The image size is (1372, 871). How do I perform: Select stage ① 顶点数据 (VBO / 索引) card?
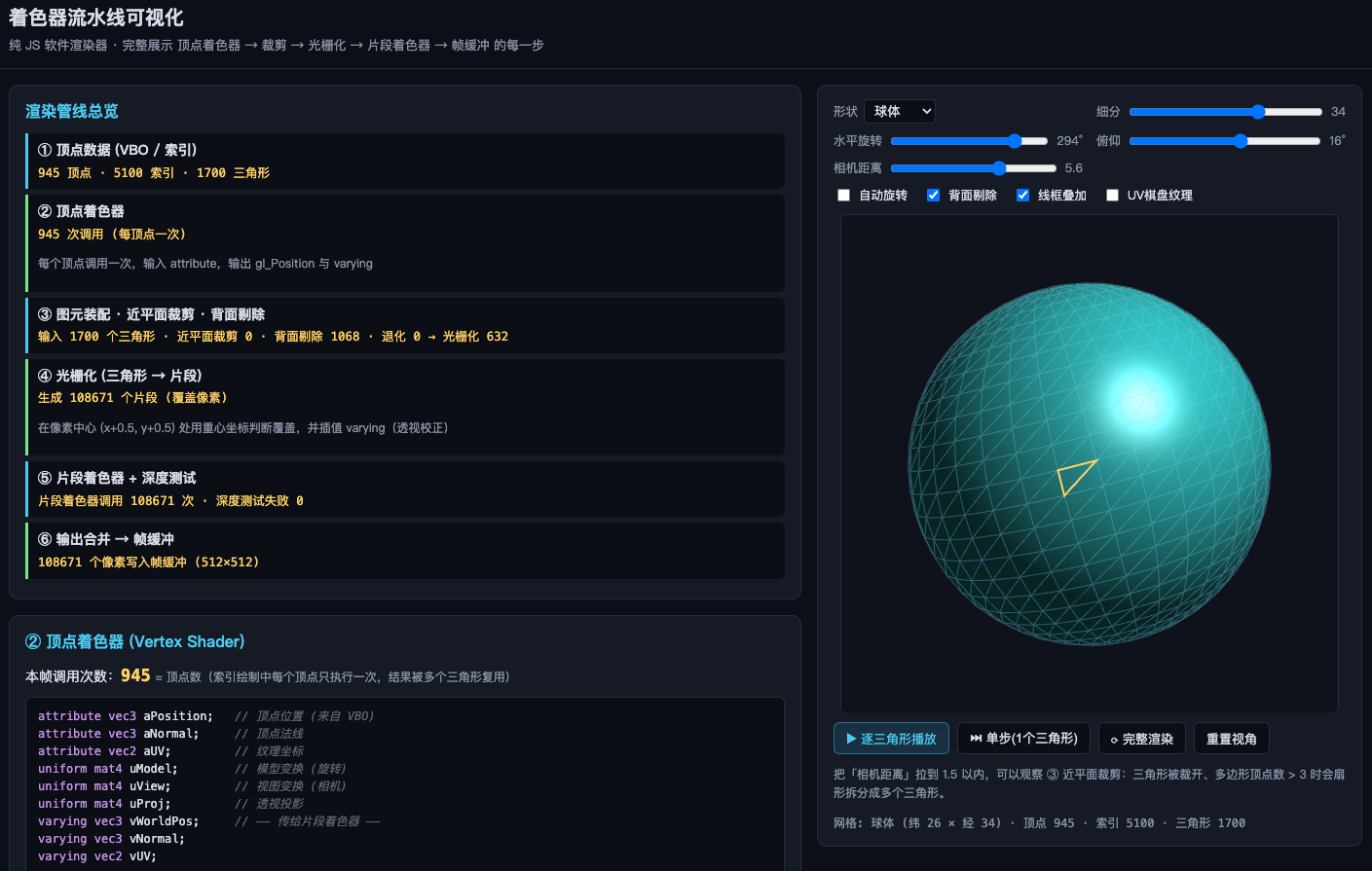(x=405, y=161)
